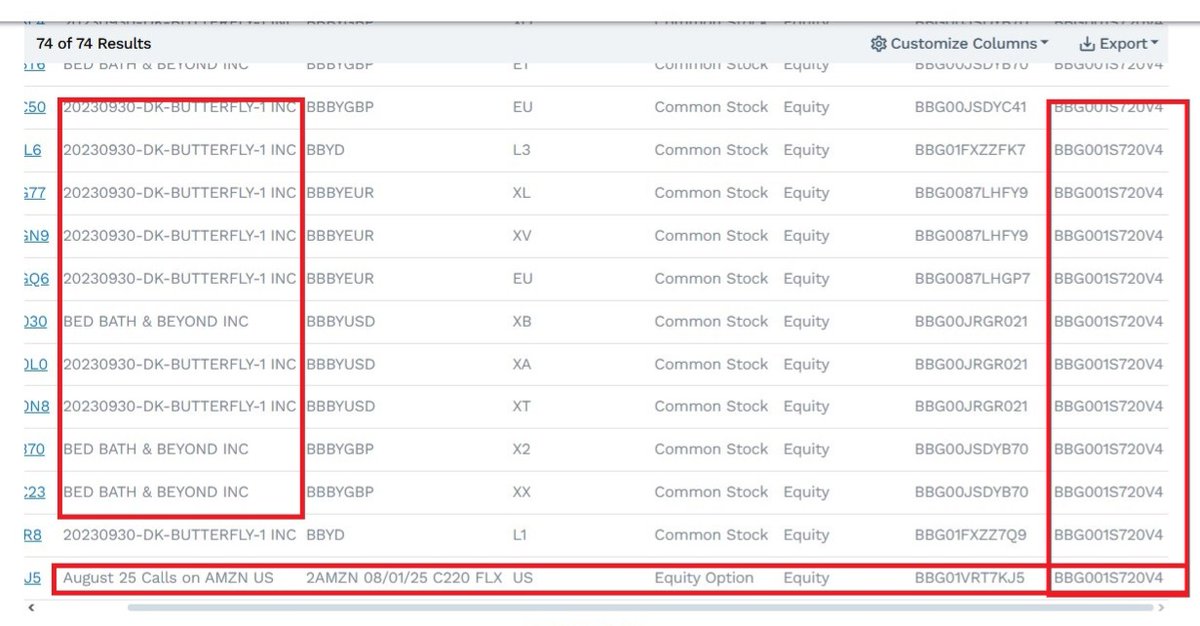Open the link ending in G77
The width and height of the screenshot is (1200, 626).
click(x=36, y=193)
